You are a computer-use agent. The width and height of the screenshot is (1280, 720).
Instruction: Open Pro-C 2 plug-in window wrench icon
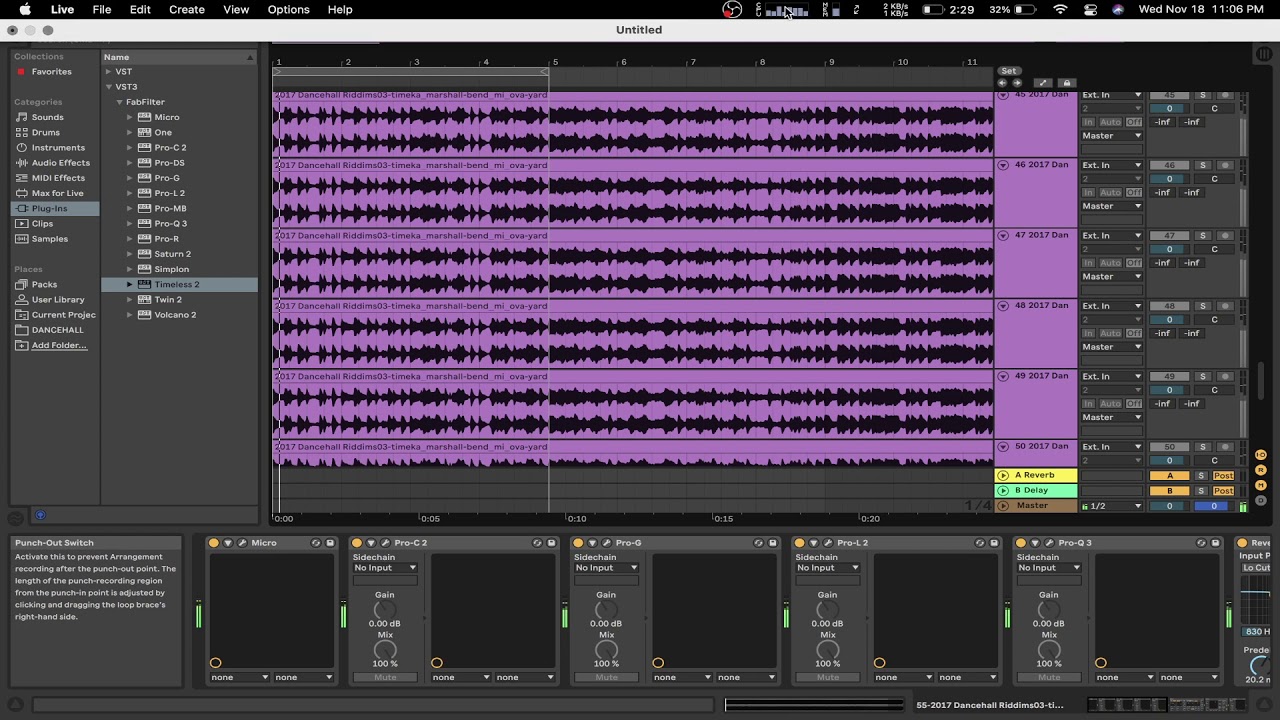386,543
